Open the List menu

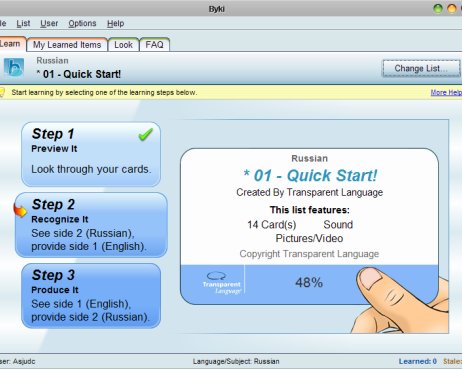[23, 23]
